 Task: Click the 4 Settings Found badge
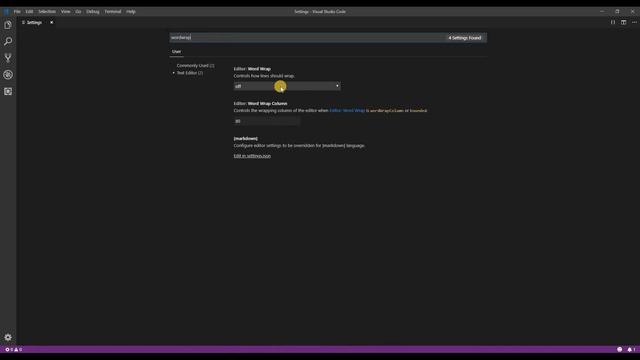(x=465, y=38)
